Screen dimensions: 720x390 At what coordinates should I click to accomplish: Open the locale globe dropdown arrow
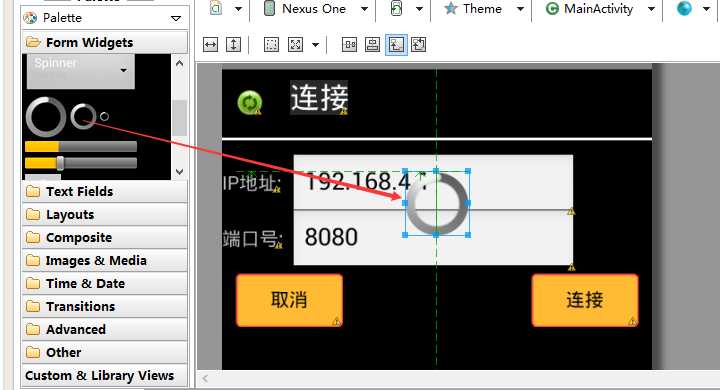coord(707,9)
